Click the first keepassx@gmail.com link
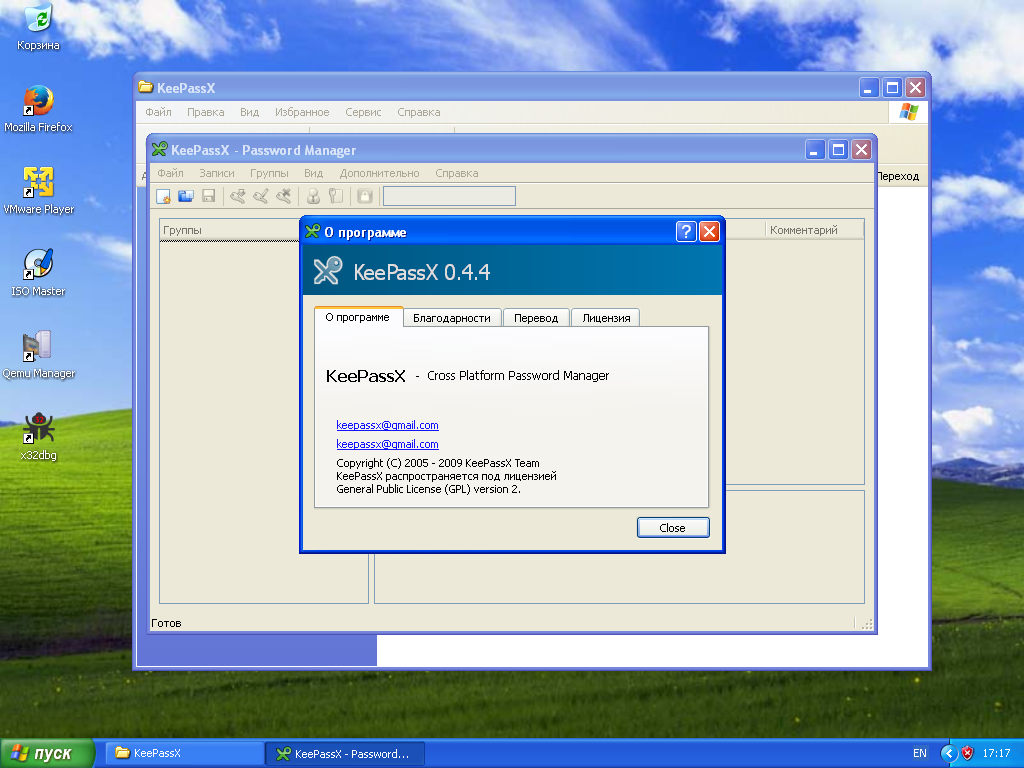This screenshot has height=768, width=1024. tap(387, 425)
